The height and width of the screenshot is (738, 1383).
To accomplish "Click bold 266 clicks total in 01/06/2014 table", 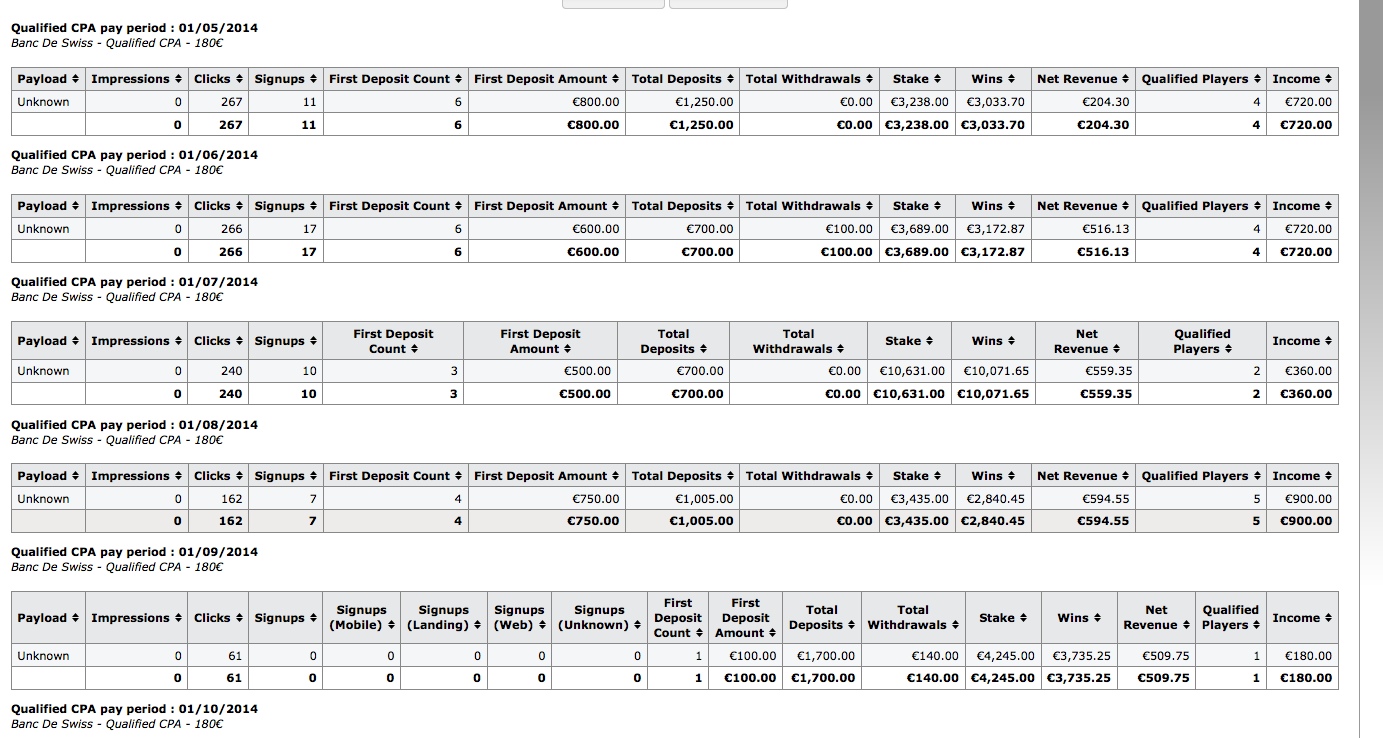I will pos(231,252).
